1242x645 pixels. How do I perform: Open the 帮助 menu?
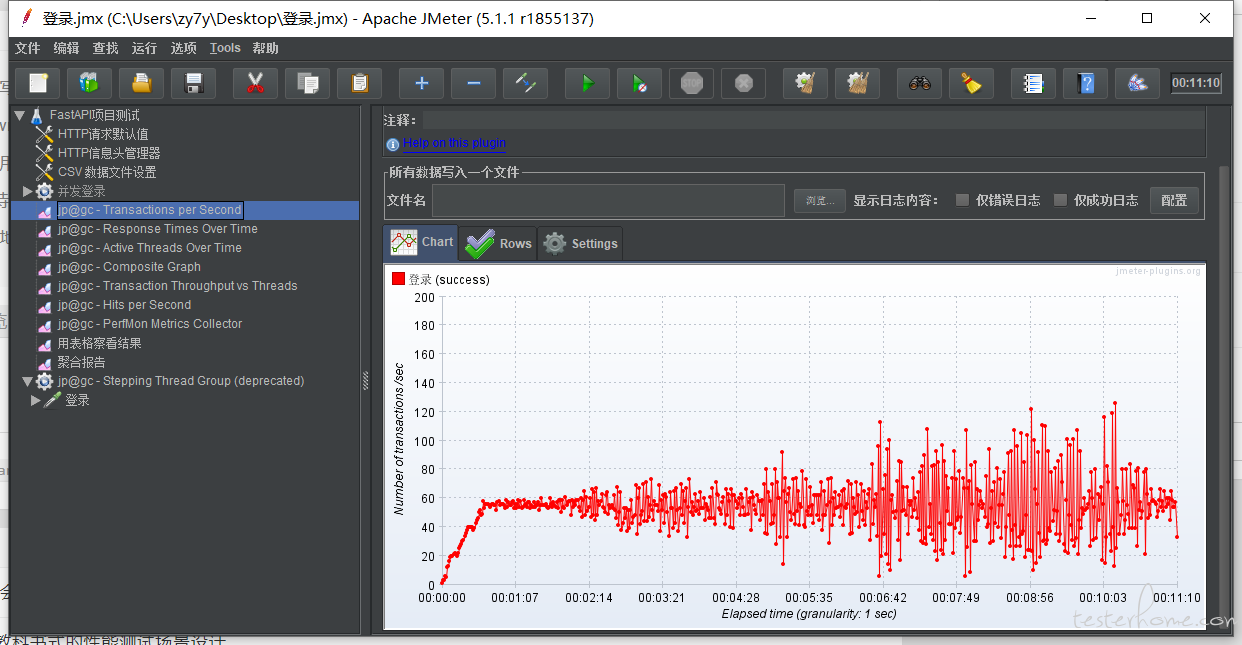point(266,48)
